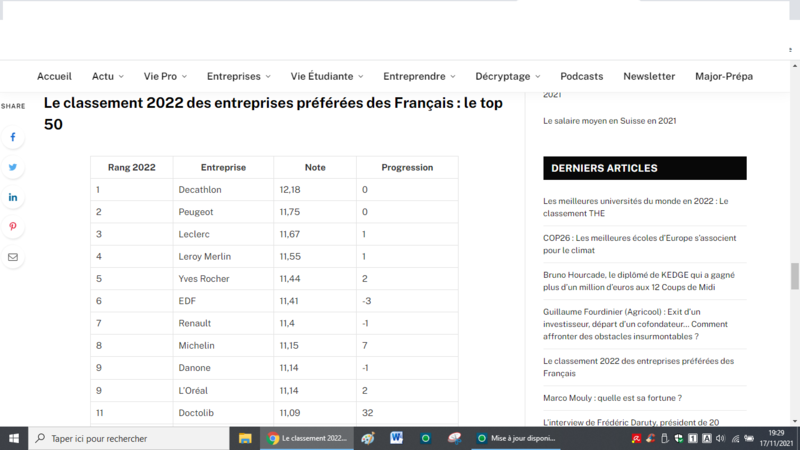The image size is (800, 450).
Task: Expand chevron next to Vie Étudiante
Action: pyautogui.click(x=361, y=77)
